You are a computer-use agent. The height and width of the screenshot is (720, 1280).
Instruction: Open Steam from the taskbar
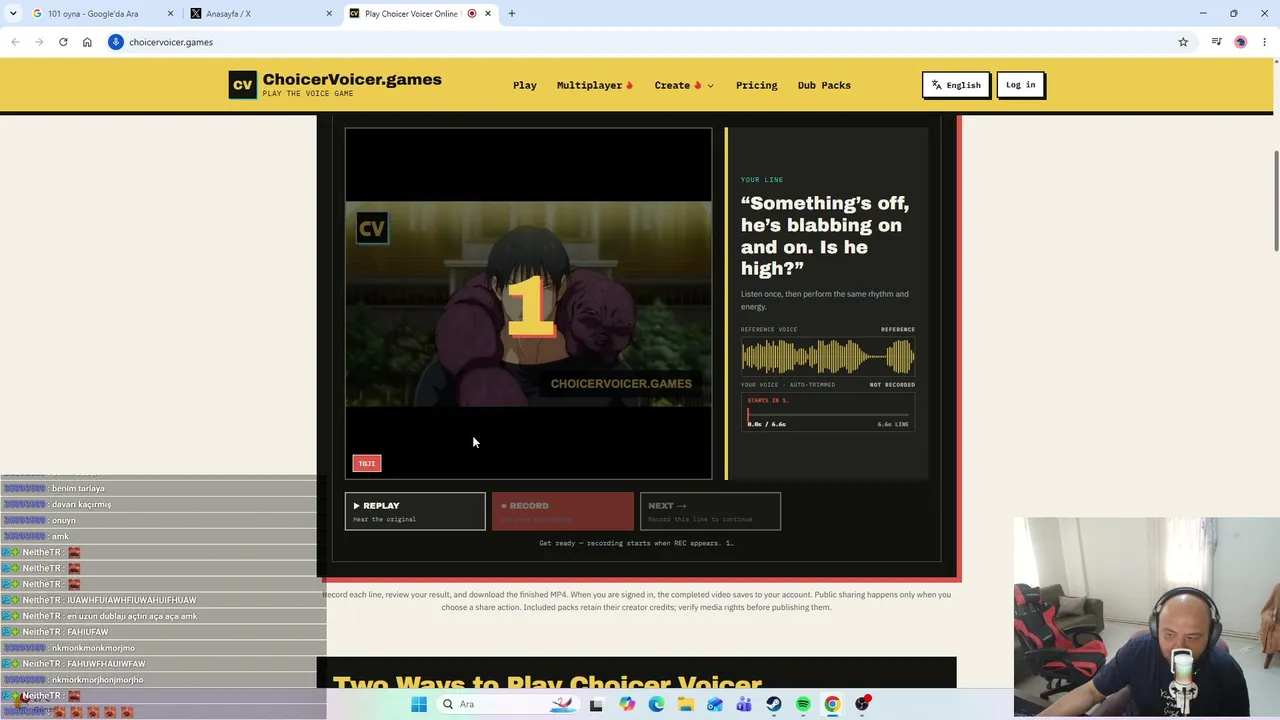coord(774,704)
